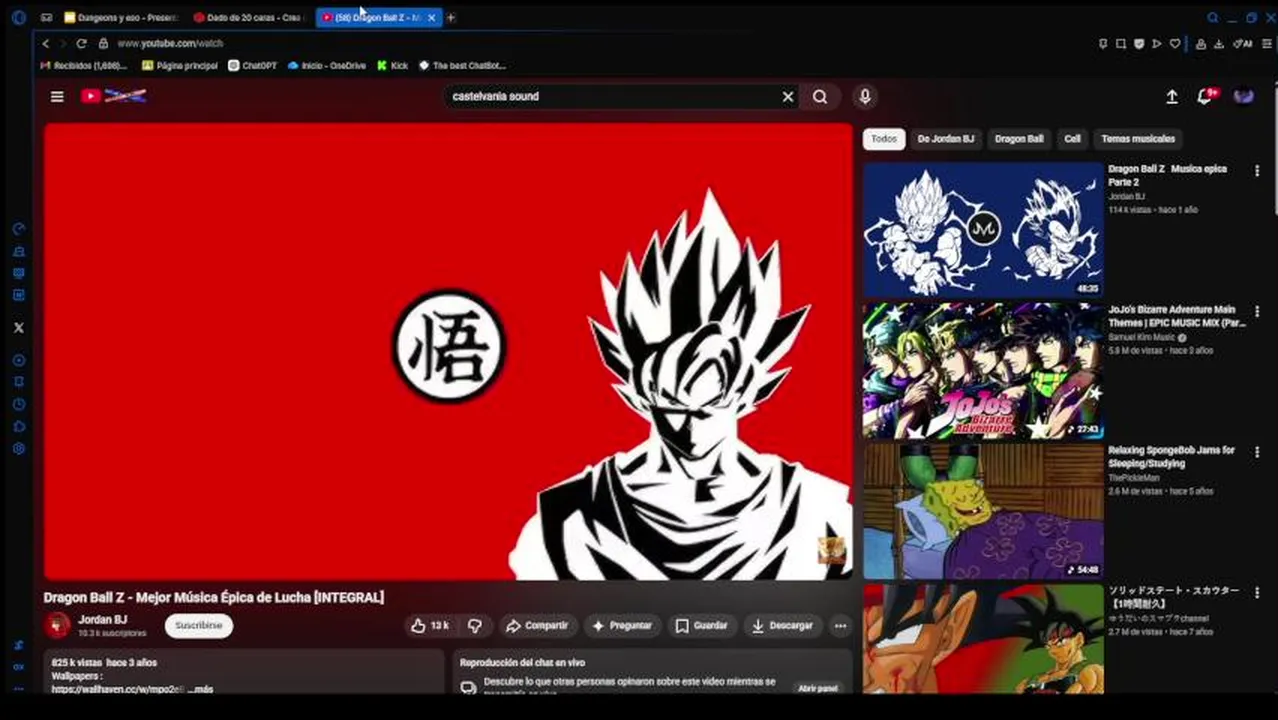Viewport: 1278px width, 720px height.
Task: Select the Cell filter chip
Action: pos(1072,139)
